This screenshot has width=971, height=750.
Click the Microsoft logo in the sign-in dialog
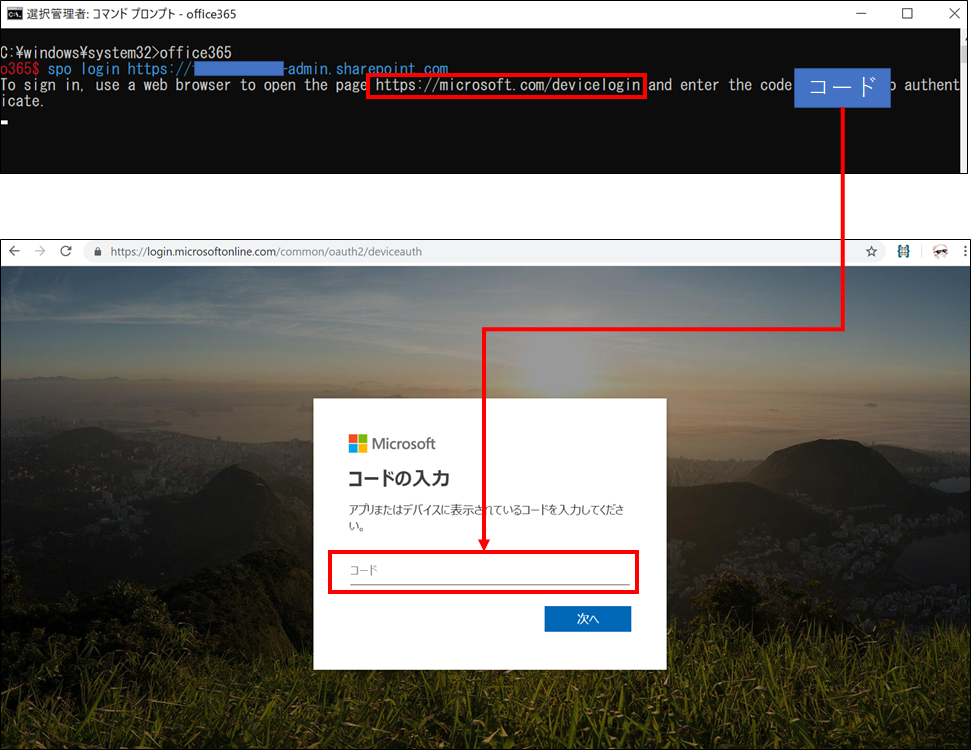coord(392,443)
